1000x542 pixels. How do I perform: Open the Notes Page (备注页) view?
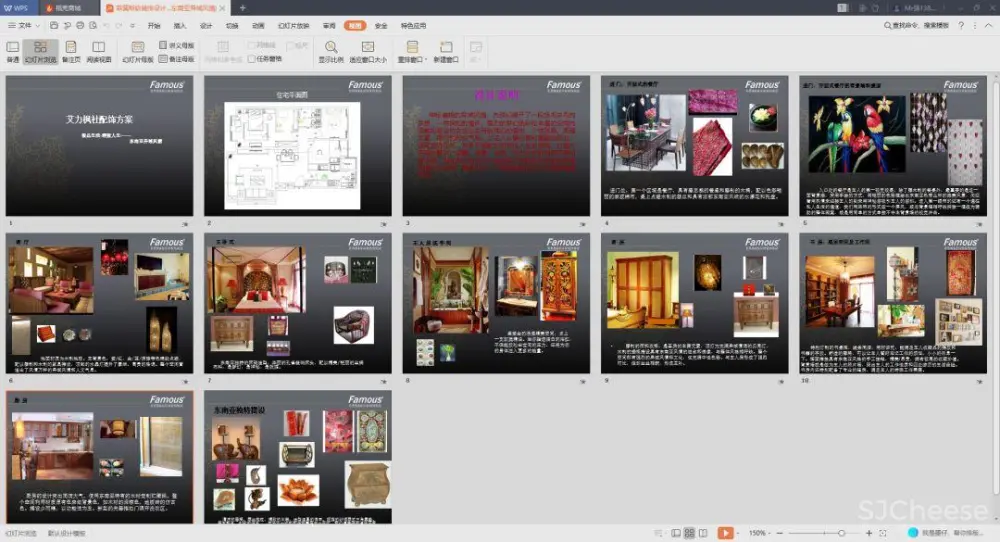point(70,47)
